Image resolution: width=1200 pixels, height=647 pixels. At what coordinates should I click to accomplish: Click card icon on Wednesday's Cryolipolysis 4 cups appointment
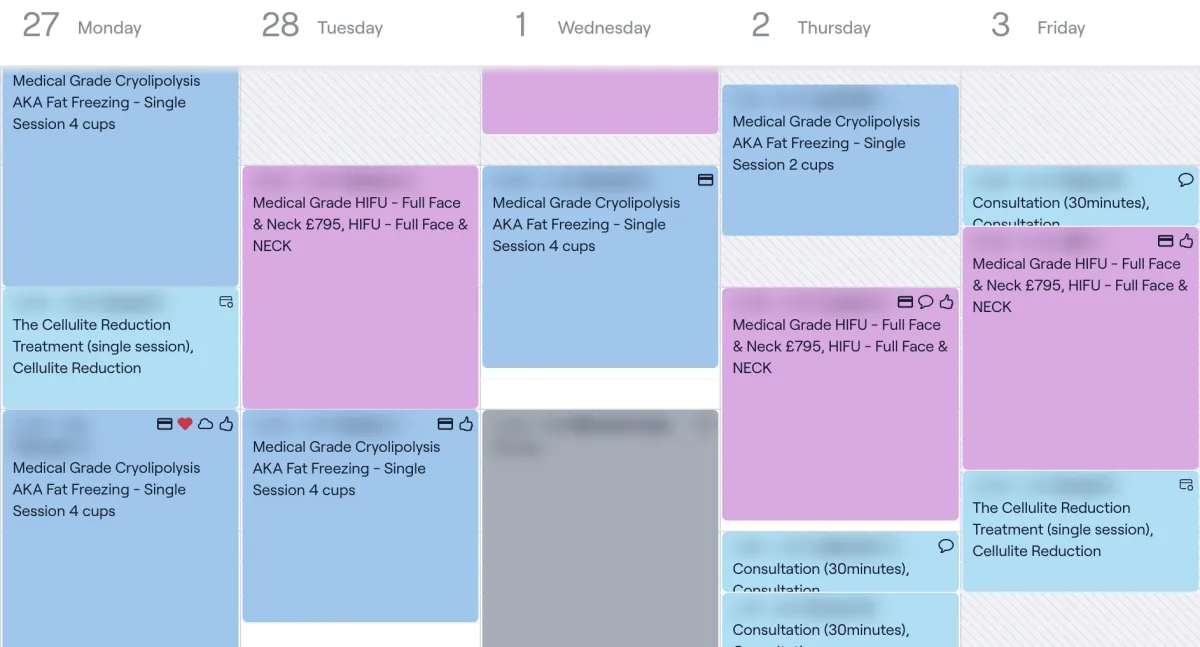705,179
